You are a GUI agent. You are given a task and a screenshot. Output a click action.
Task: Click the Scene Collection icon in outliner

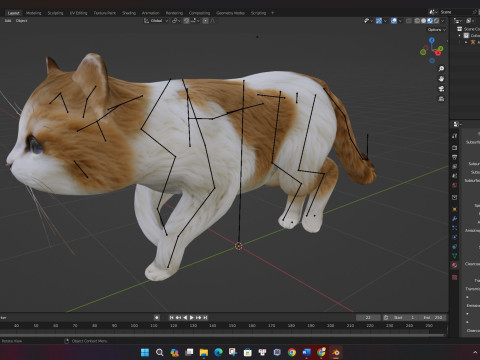point(460,29)
